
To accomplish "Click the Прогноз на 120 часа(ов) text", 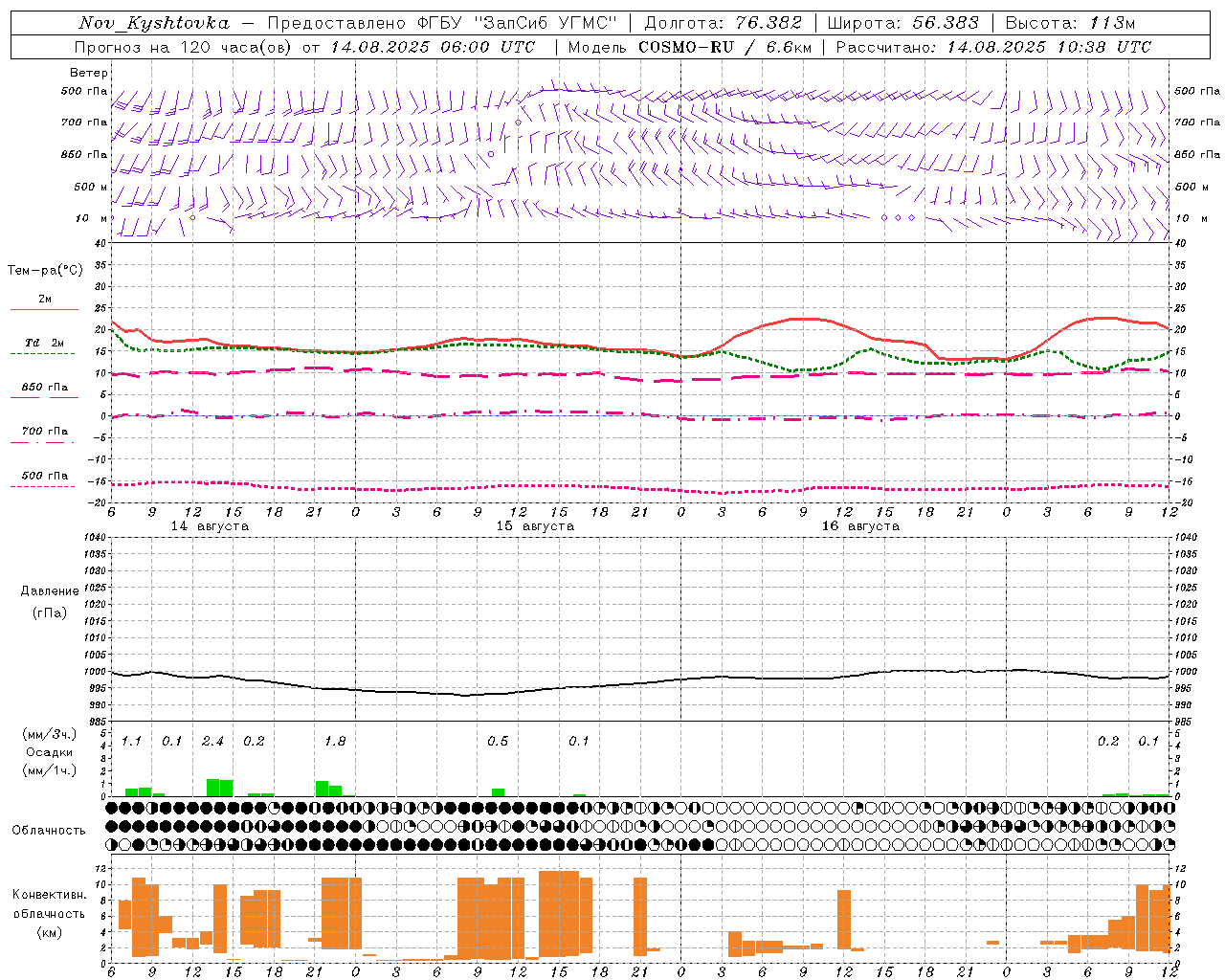I will 184,47.
